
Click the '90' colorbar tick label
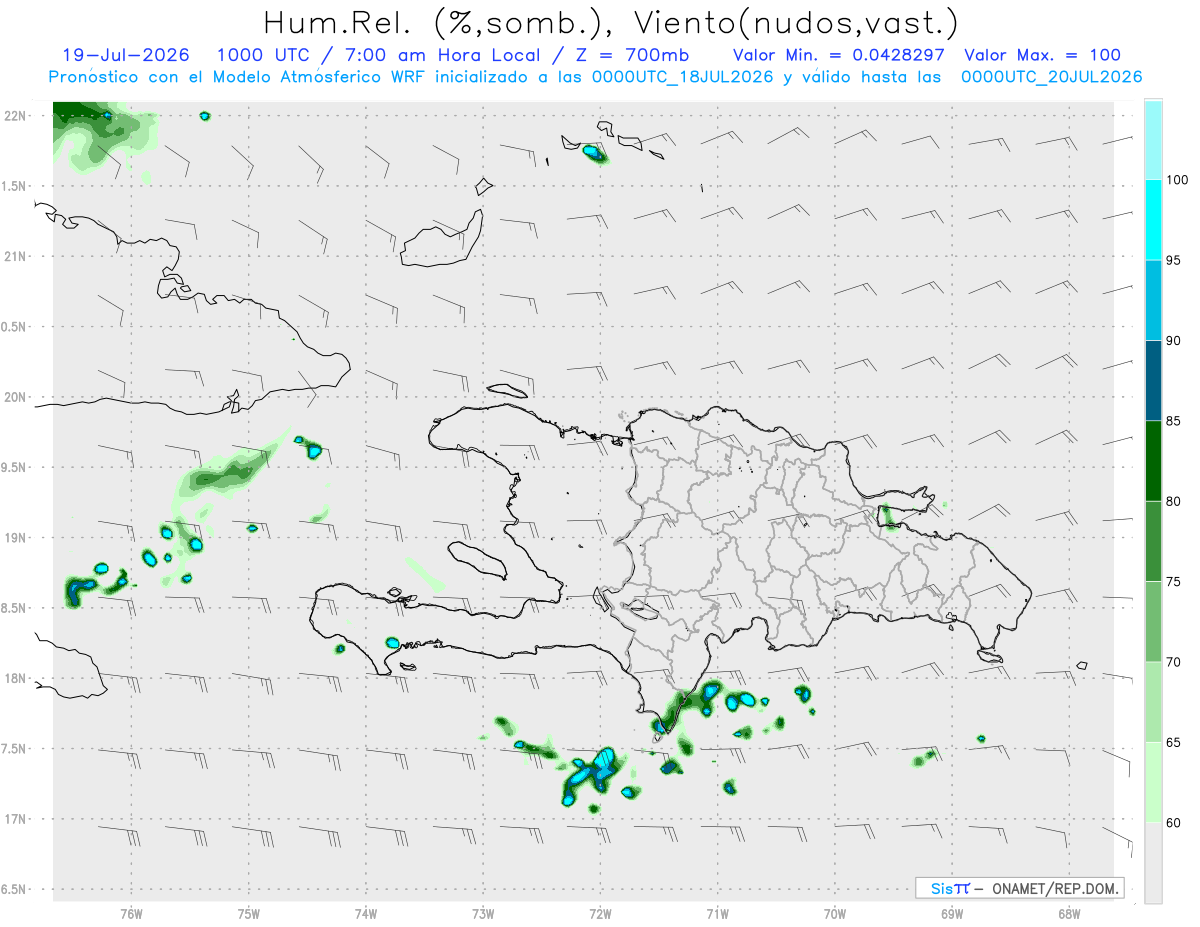[x=1174, y=340]
